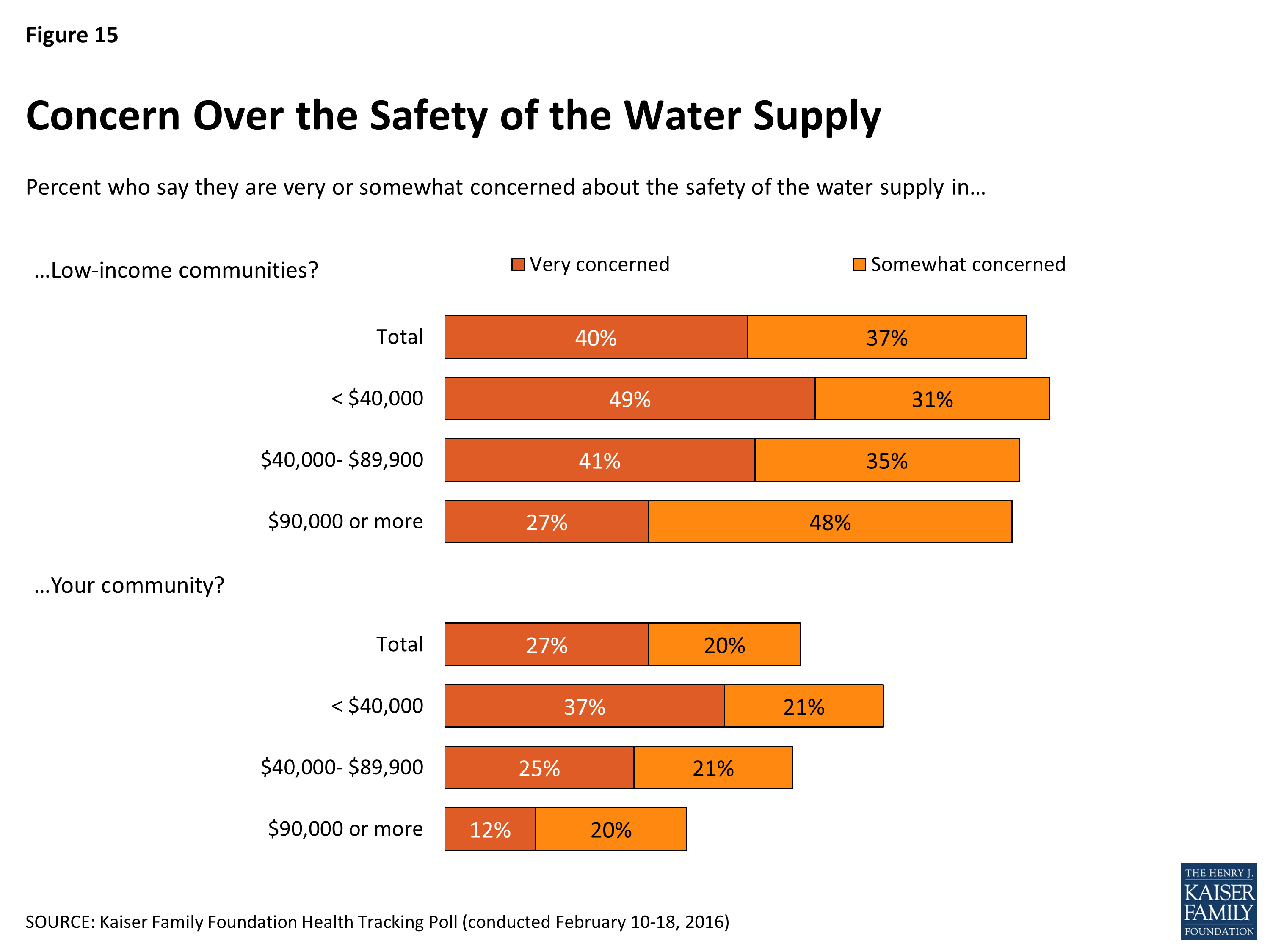Click the 37% red bar under Your community
This screenshot has width=1270, height=952.
click(x=585, y=707)
